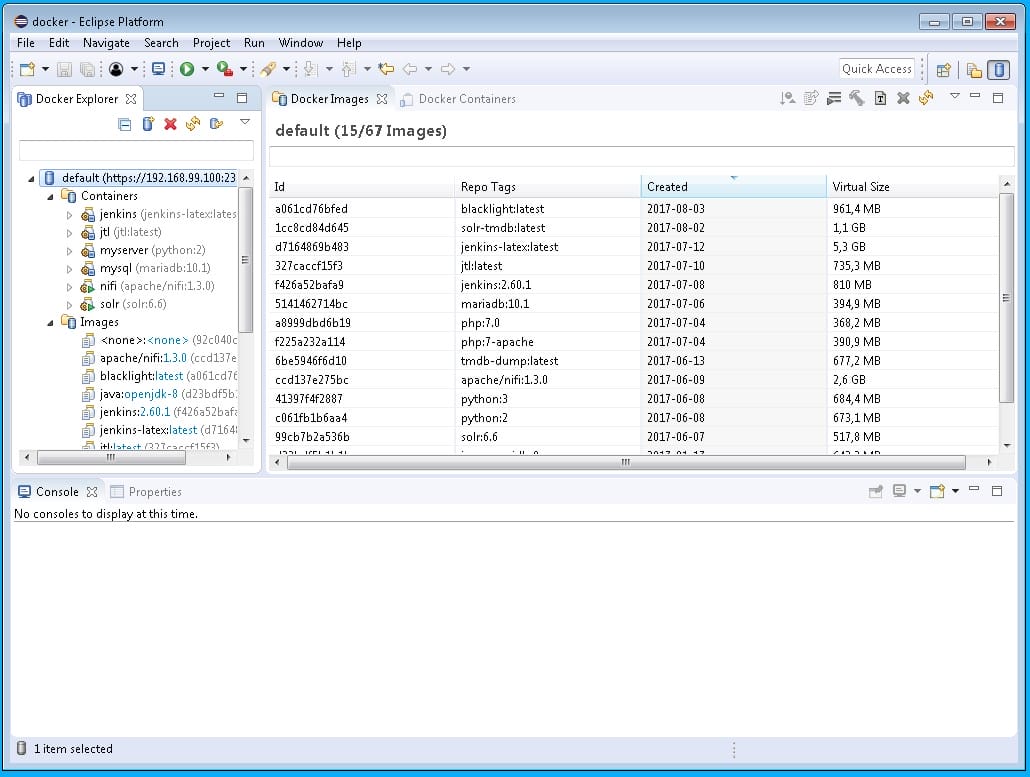
Task: Click Collapse All in Docker Explorer toolbar
Action: 125,123
